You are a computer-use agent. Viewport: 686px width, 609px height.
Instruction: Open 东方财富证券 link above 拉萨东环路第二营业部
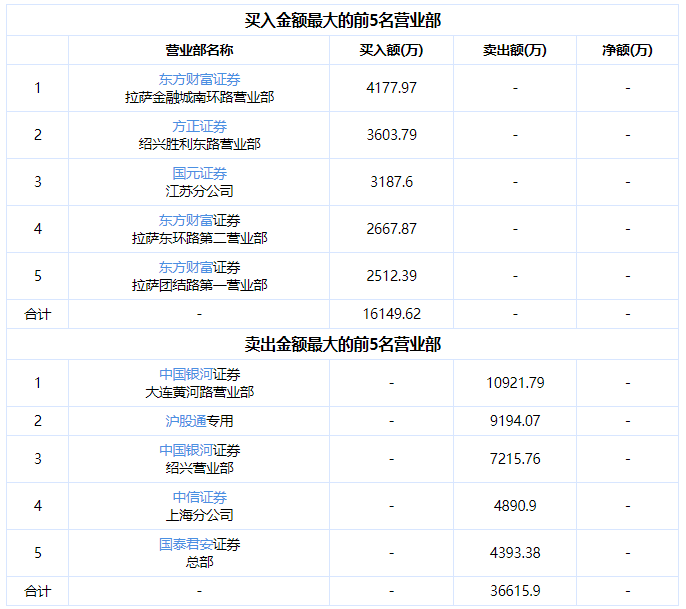click(199, 220)
